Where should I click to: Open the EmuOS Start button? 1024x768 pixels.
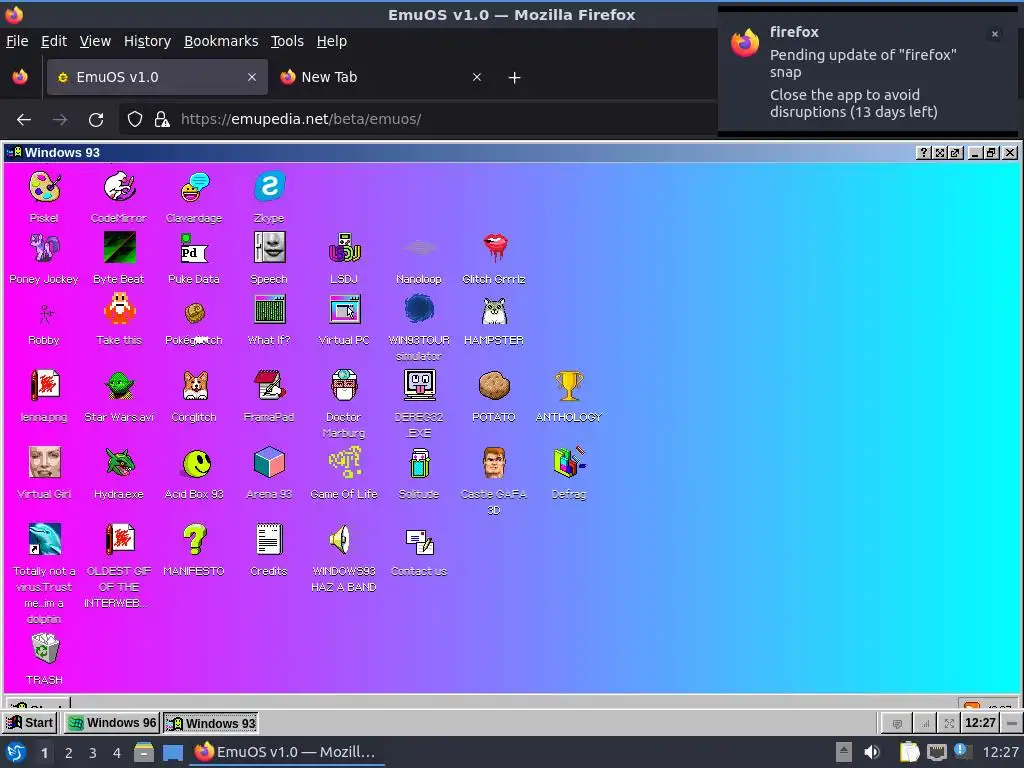[x=30, y=723]
